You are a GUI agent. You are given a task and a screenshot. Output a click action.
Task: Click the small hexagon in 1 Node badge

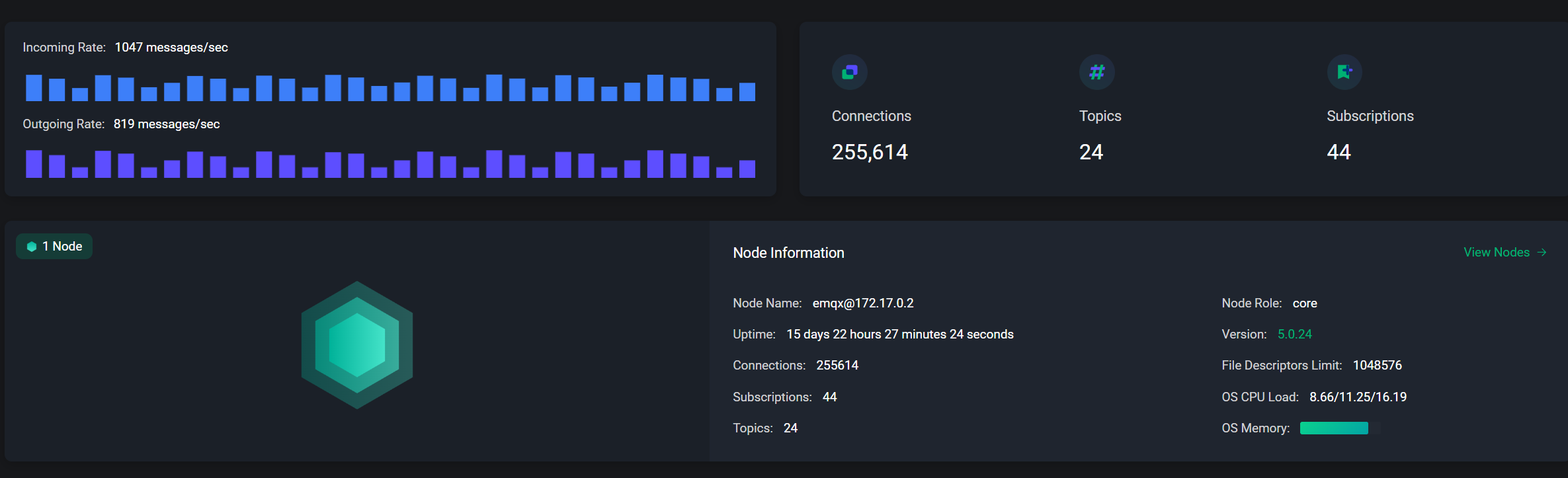pos(31,247)
